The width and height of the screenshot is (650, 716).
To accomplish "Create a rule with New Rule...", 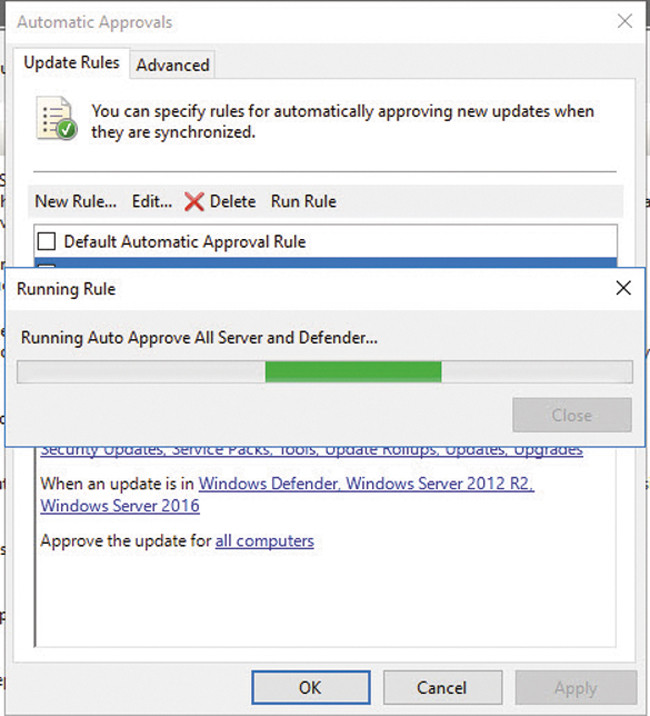I will click(x=75, y=201).
